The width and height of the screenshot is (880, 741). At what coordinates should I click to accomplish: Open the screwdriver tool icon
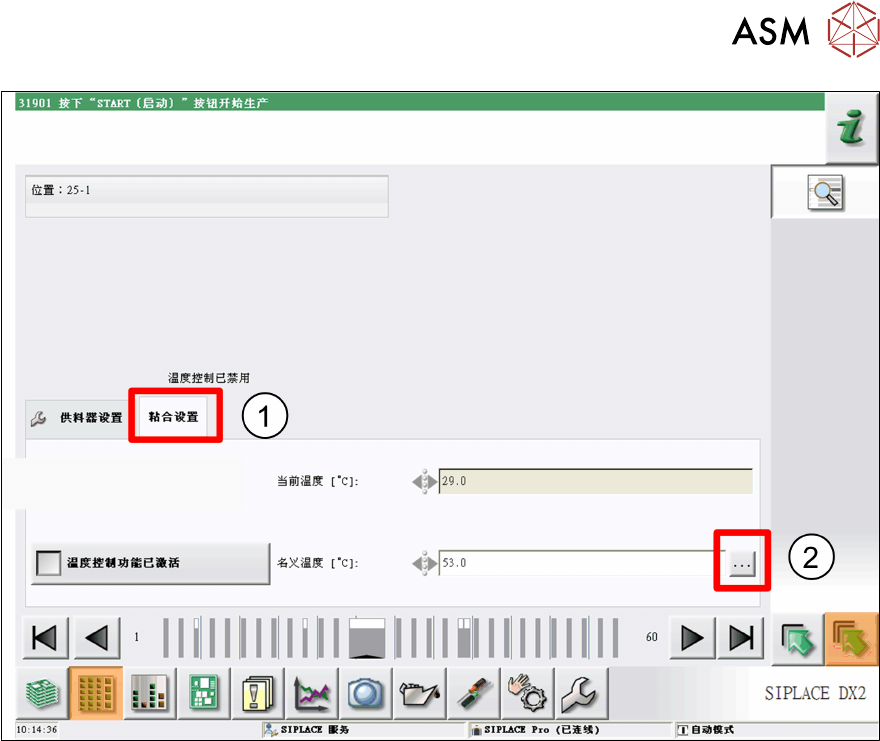coord(473,693)
